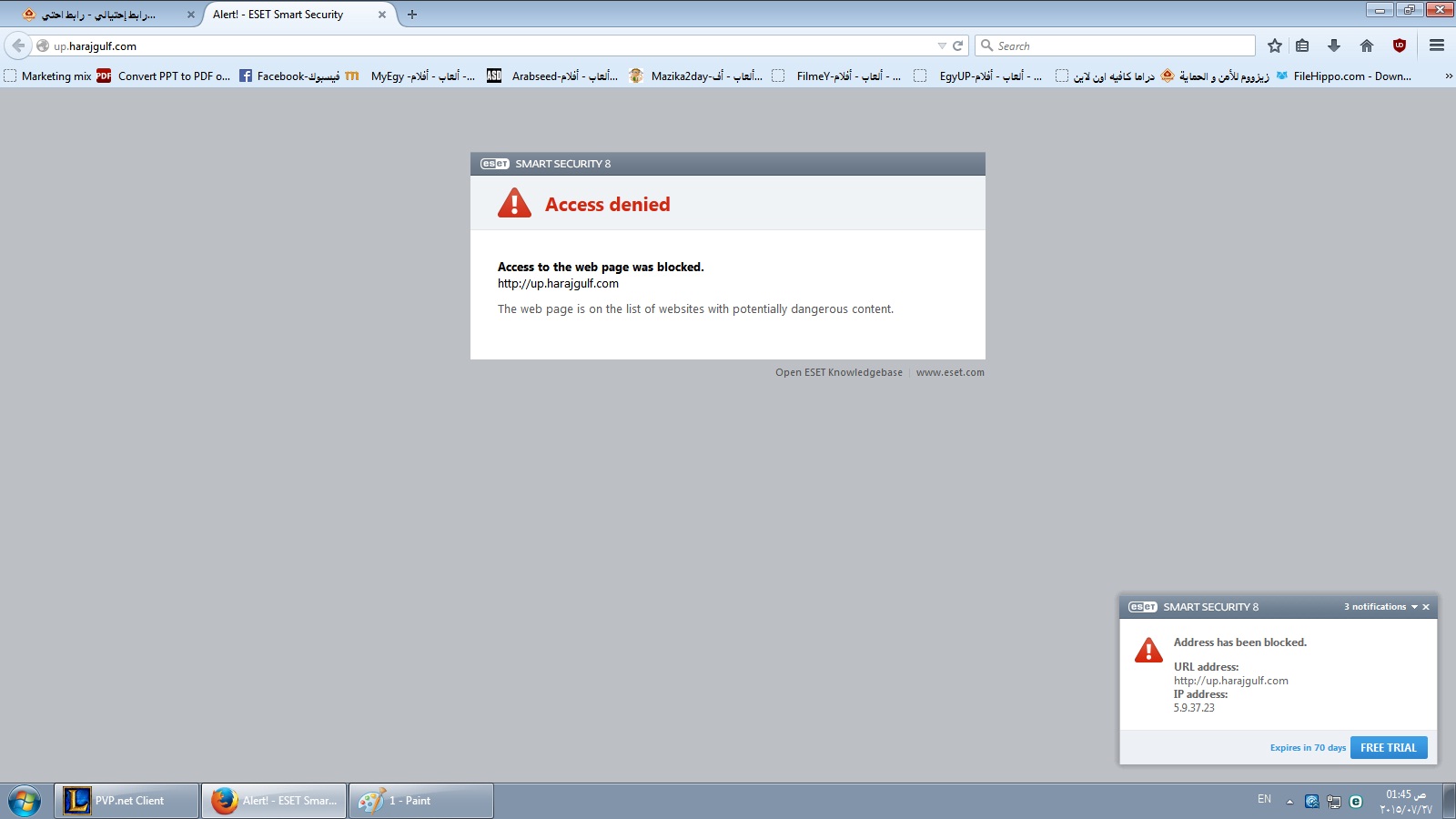Screen dimensions: 1456x819
Task: Open the Arabseed bookmark
Action: [552, 76]
